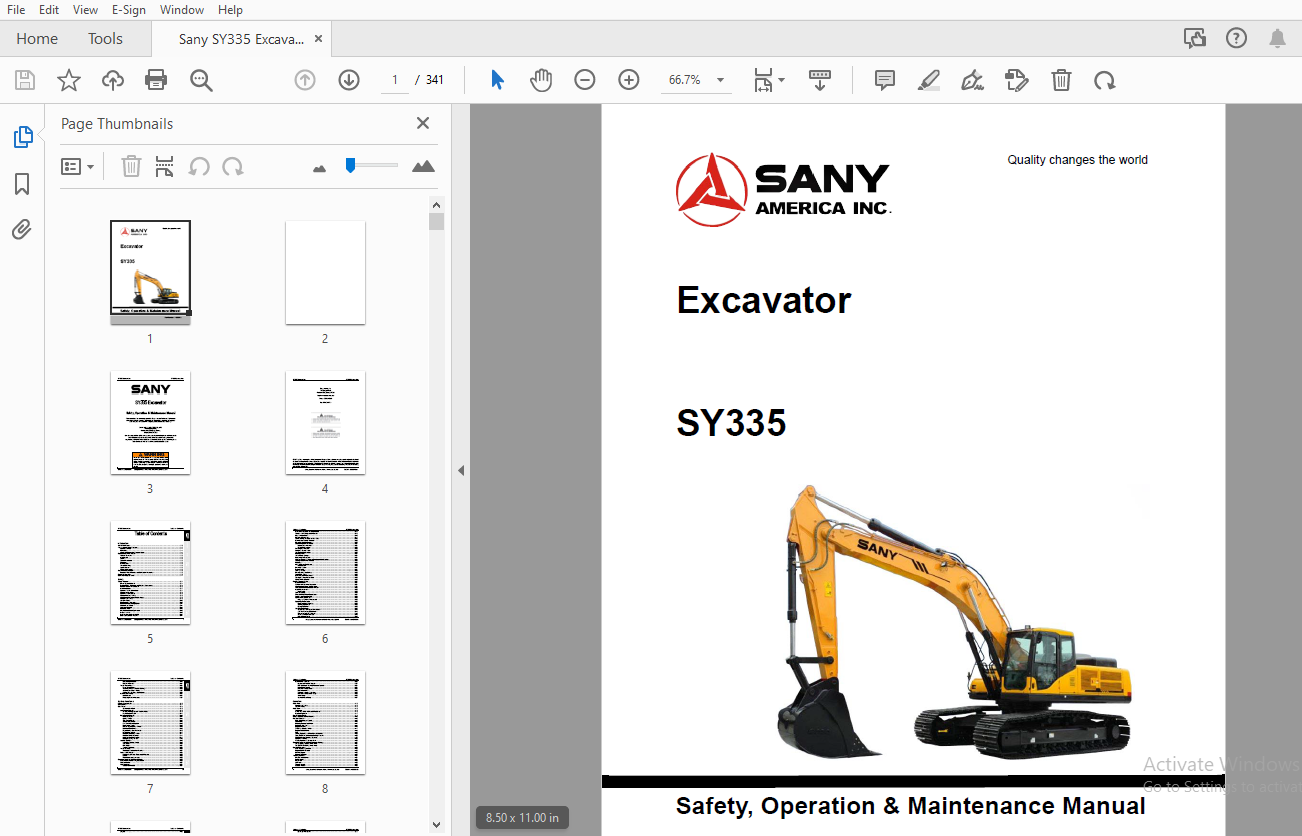The image size is (1302, 836).
Task: Switch to the Home tab
Action: (37, 38)
